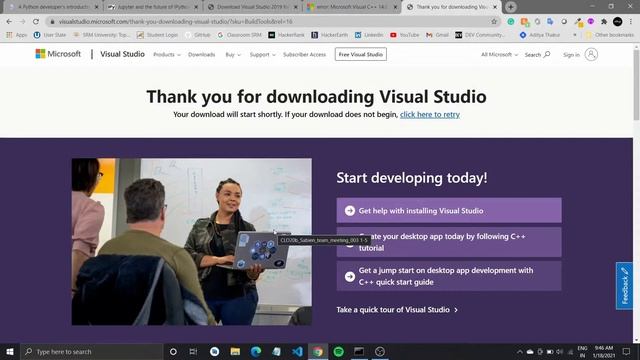The image size is (640, 360).
Task: Switch to the Jupyter and future of IPython tab
Action: [x=153, y=7]
